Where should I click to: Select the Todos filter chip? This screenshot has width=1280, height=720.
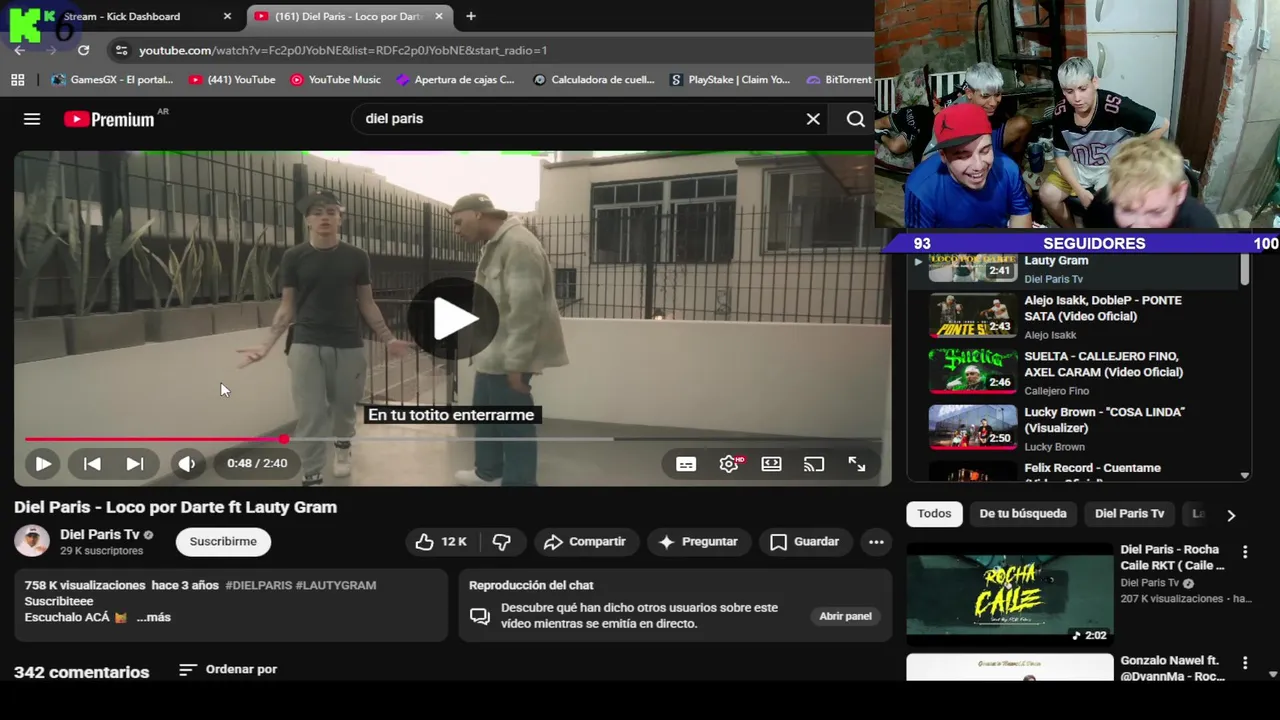click(934, 514)
